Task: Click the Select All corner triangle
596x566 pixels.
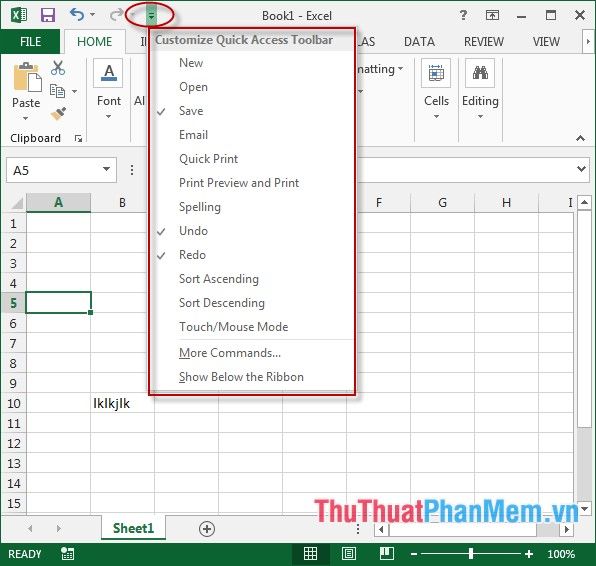Action: [16, 203]
